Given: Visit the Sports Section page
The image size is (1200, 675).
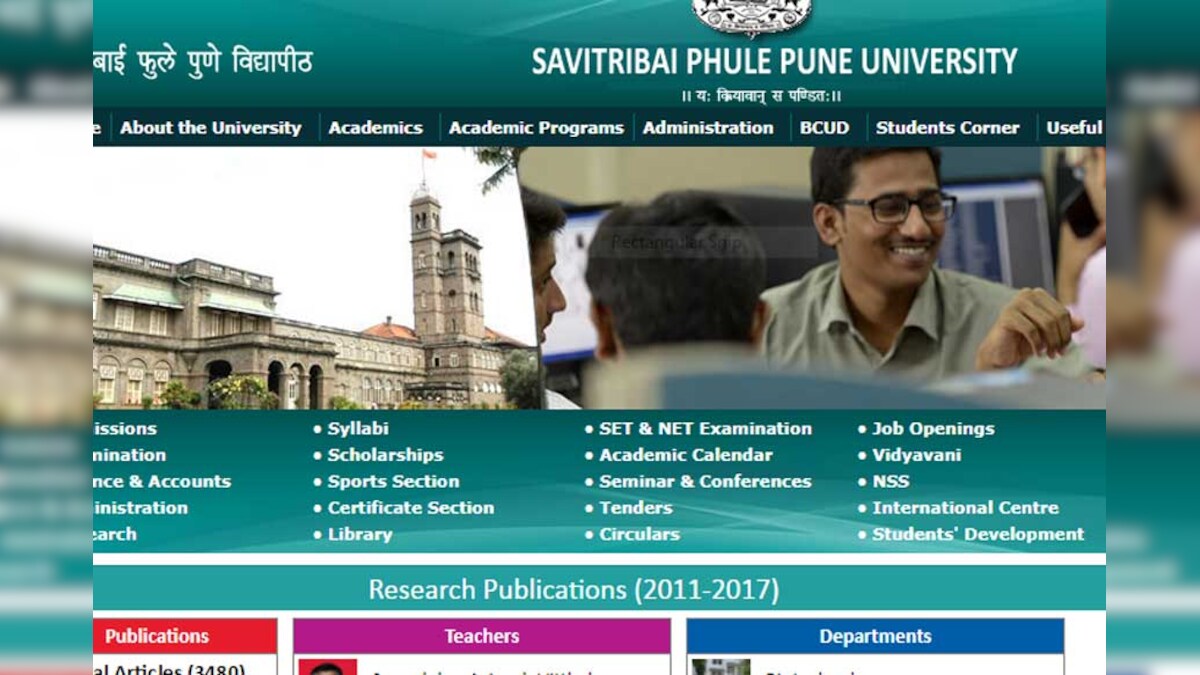Looking at the screenshot, I should 392,481.
